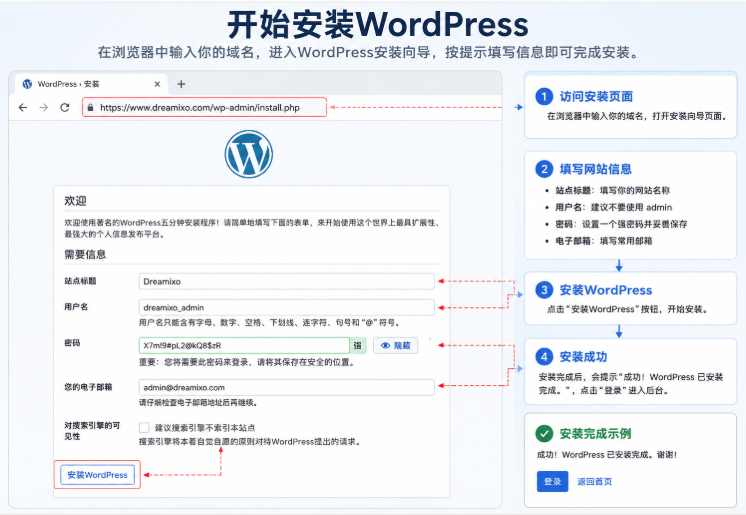Click the 站点标题 input field

click(x=286, y=281)
